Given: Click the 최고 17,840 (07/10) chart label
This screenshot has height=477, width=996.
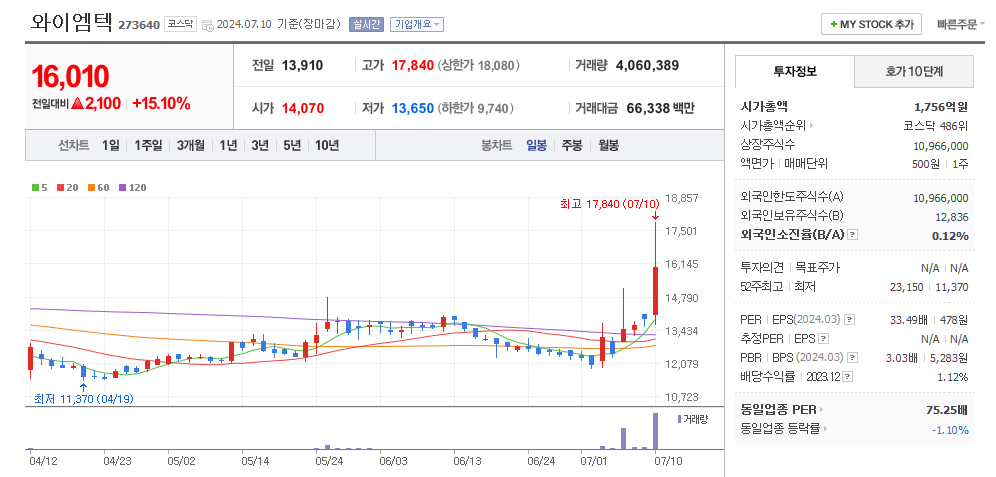Looking at the screenshot, I should pos(610,205).
